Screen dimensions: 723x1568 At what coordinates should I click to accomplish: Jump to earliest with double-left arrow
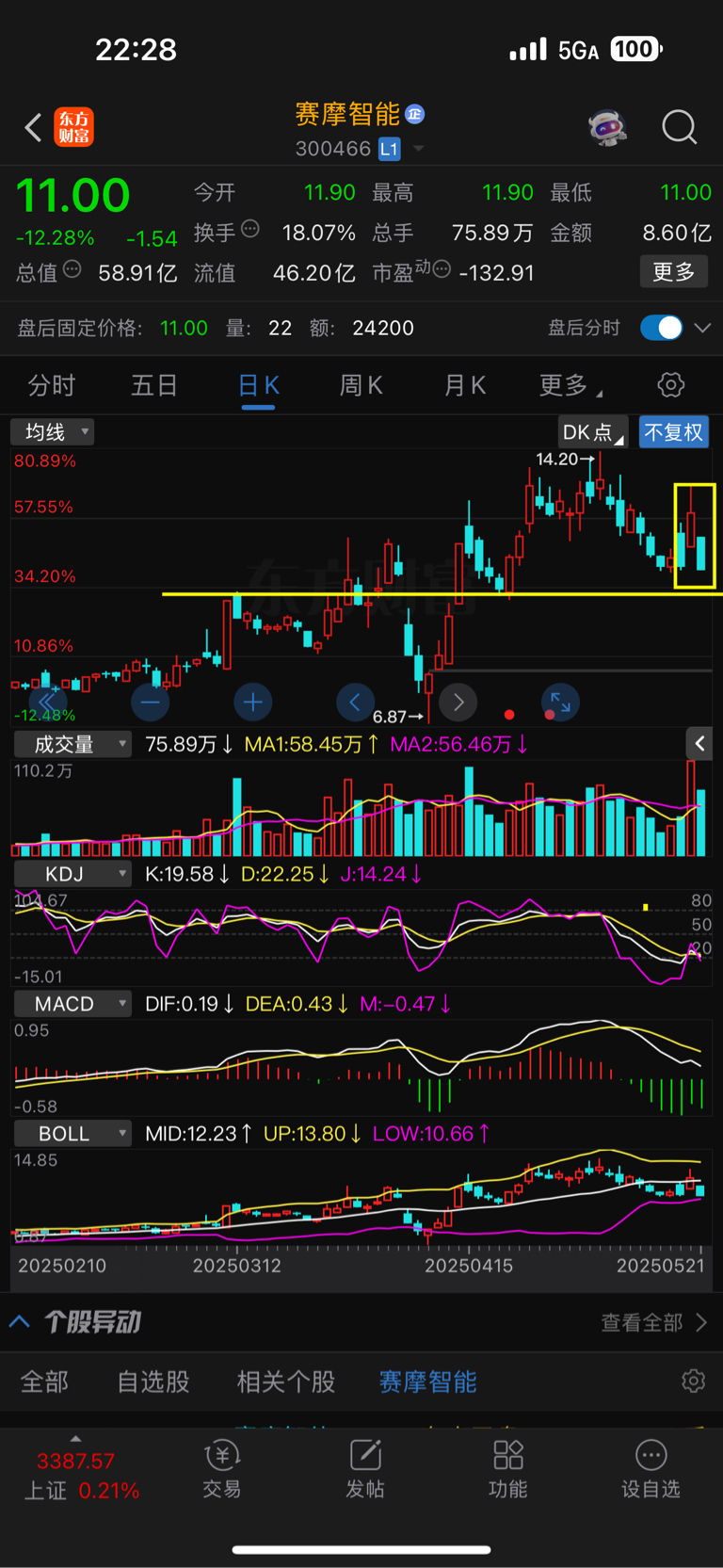(48, 702)
